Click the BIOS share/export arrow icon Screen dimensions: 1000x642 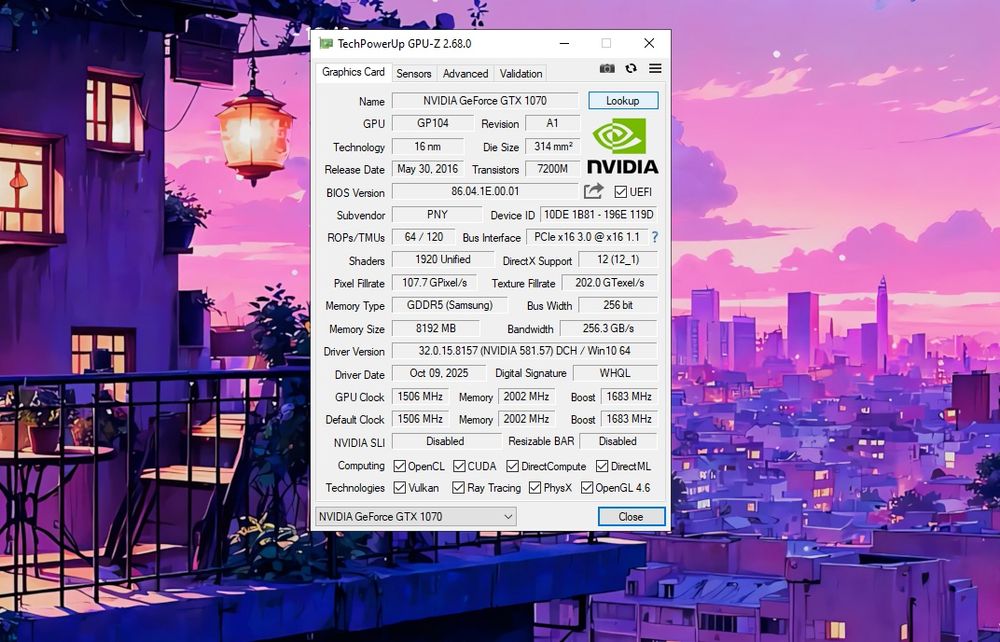coord(593,191)
